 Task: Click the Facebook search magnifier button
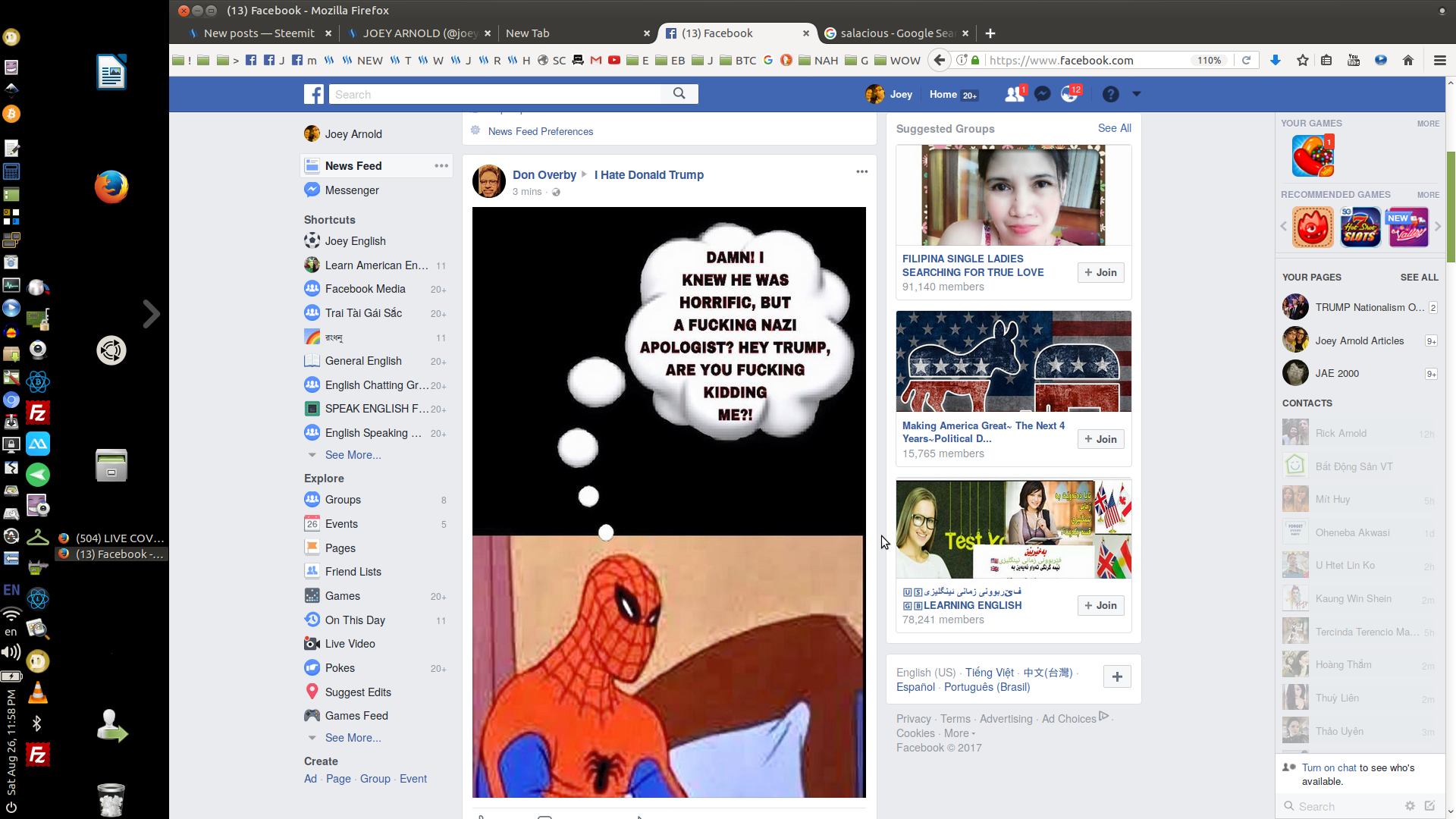pos(679,93)
